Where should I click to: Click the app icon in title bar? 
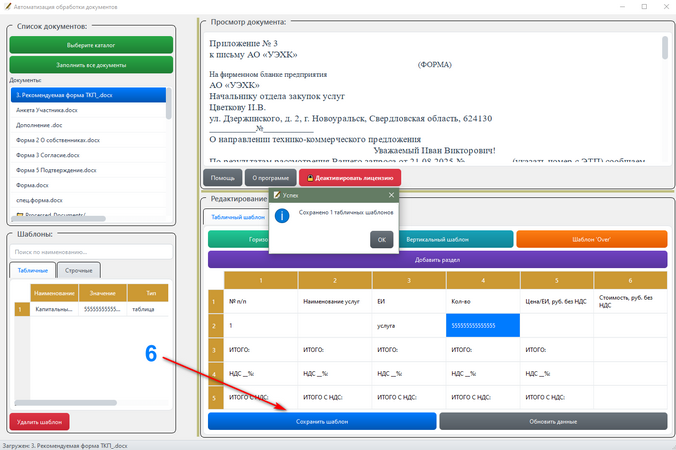click(7, 6)
